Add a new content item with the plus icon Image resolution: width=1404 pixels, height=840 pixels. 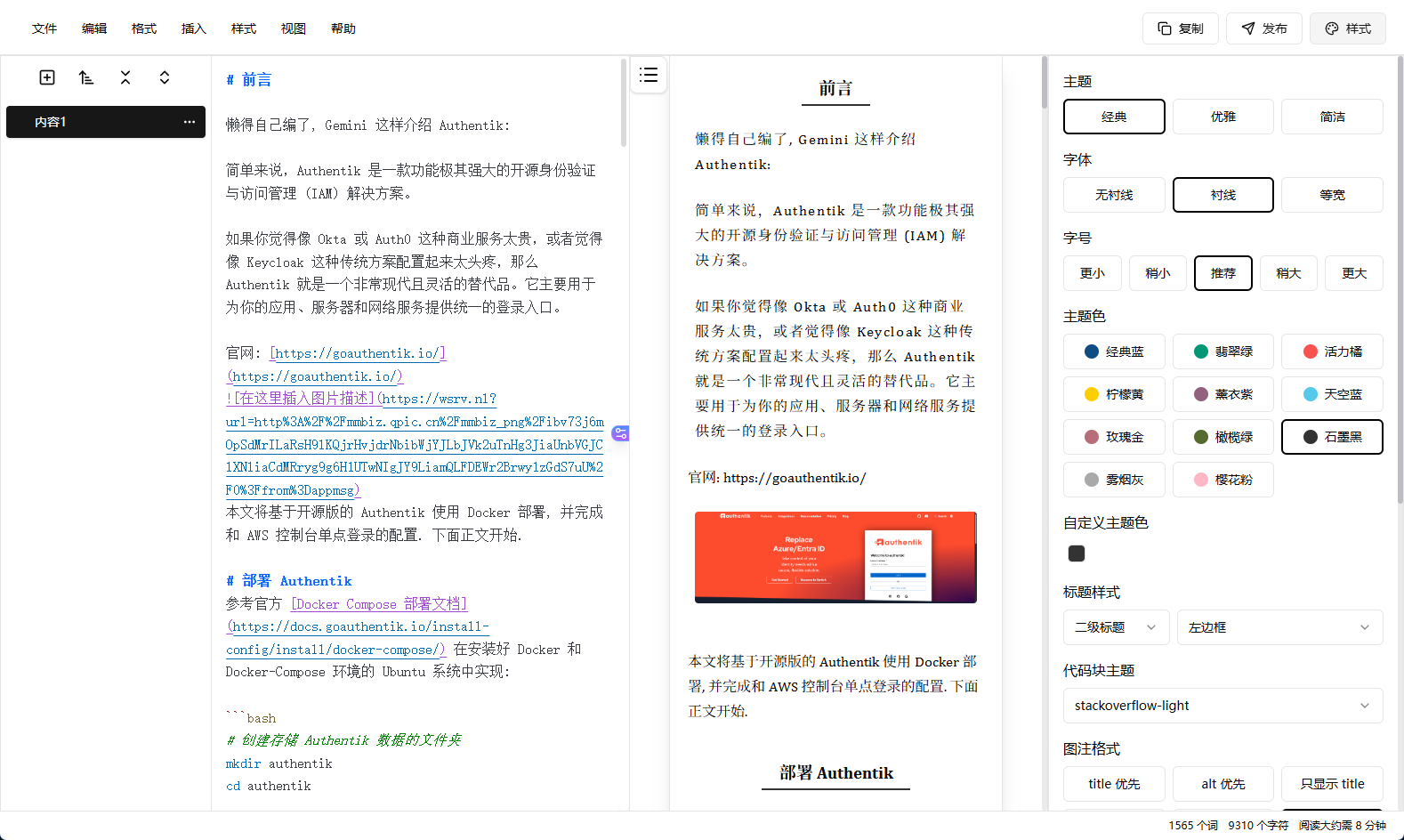[47, 77]
